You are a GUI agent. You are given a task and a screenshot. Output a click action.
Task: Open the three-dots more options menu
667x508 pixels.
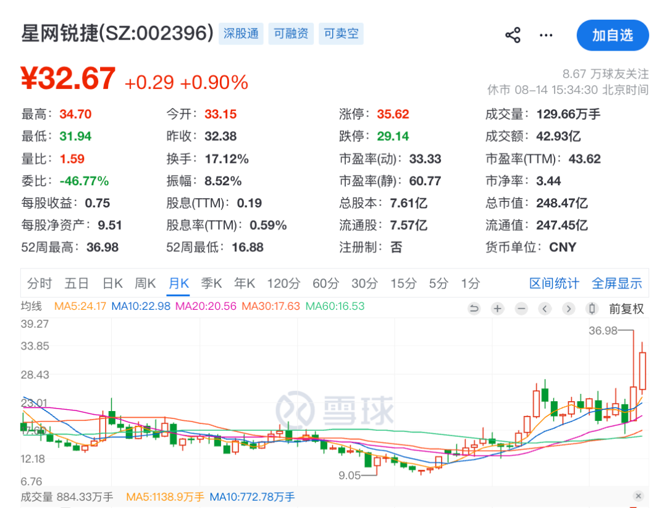(x=546, y=35)
